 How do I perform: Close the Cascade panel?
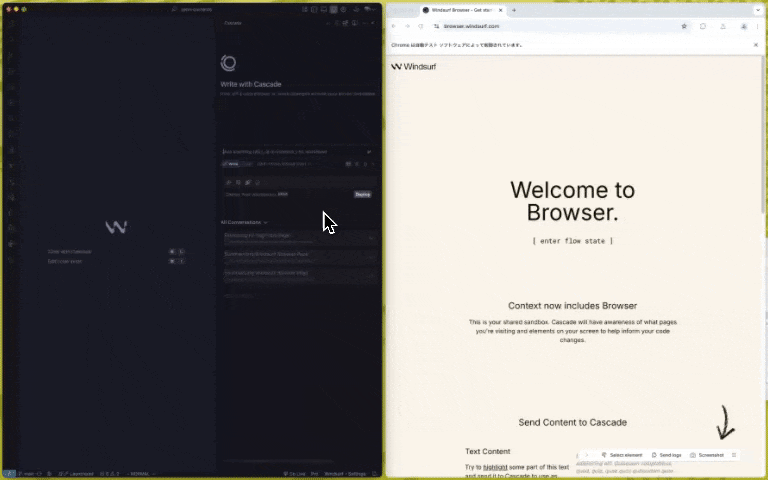[373, 23]
